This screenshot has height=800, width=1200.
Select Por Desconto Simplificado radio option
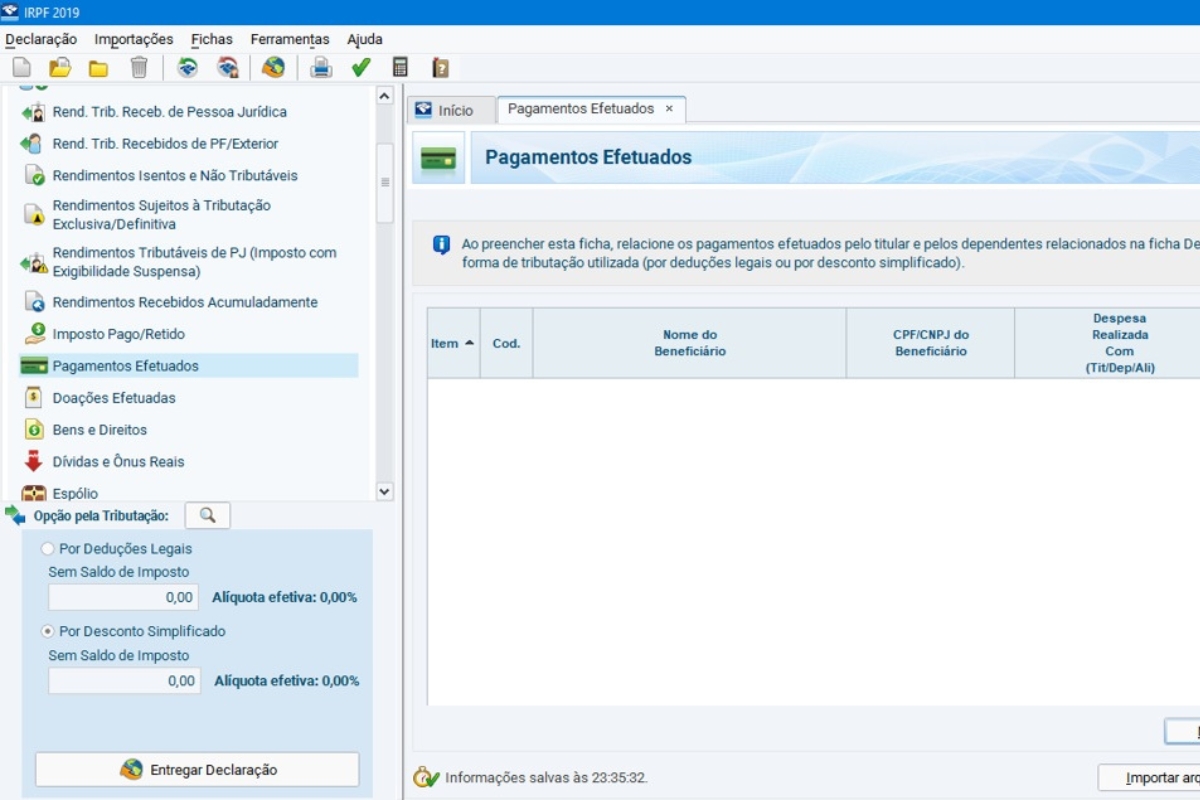[47, 632]
